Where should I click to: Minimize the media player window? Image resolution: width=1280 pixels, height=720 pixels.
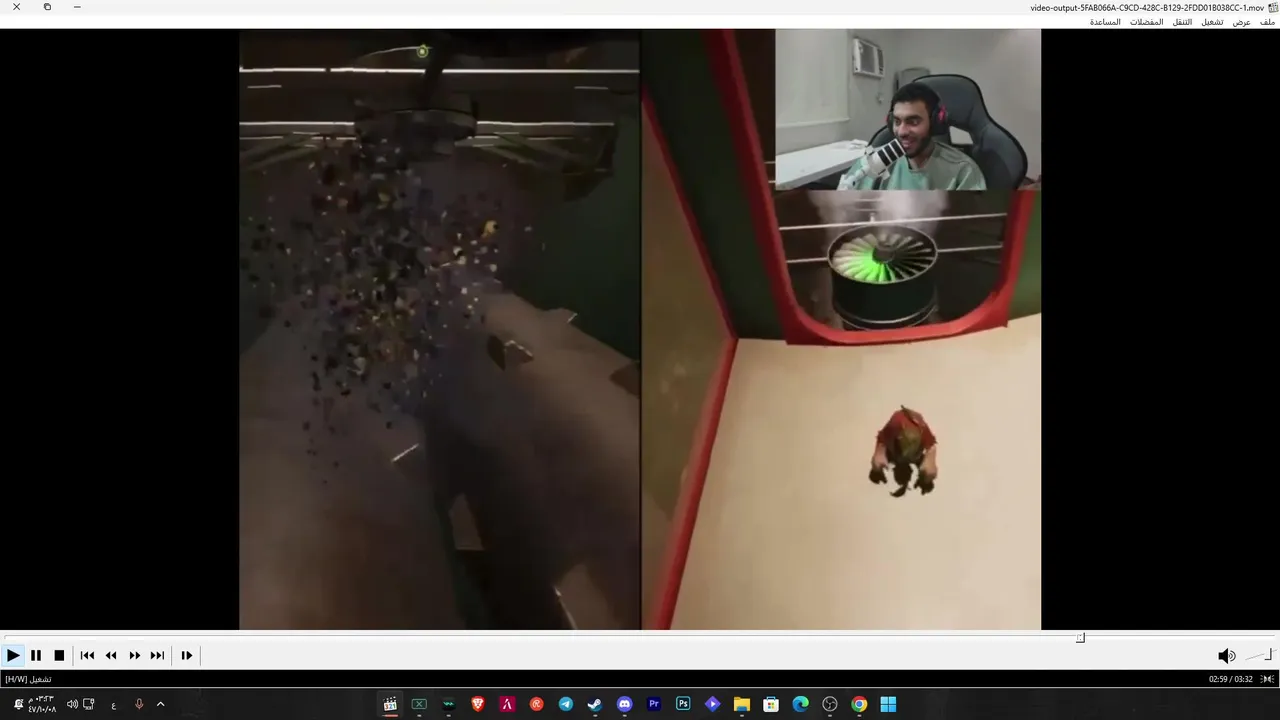click(77, 7)
